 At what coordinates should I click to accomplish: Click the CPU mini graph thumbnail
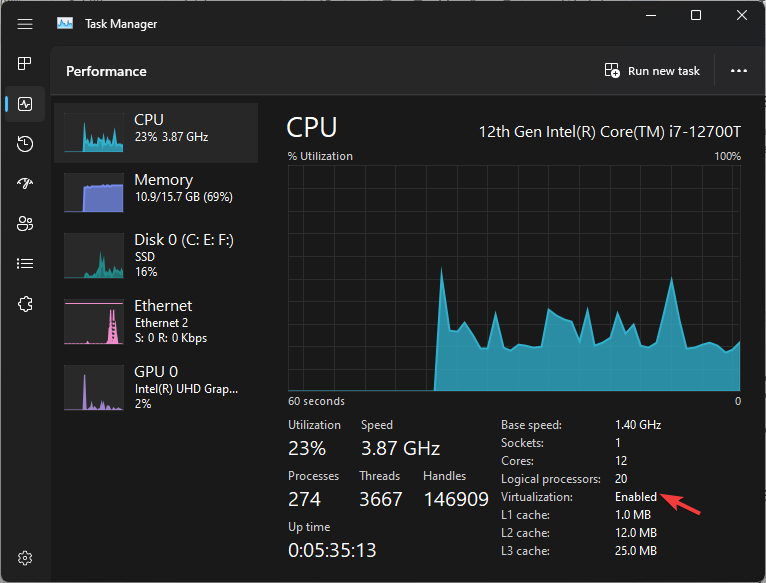coord(94,132)
